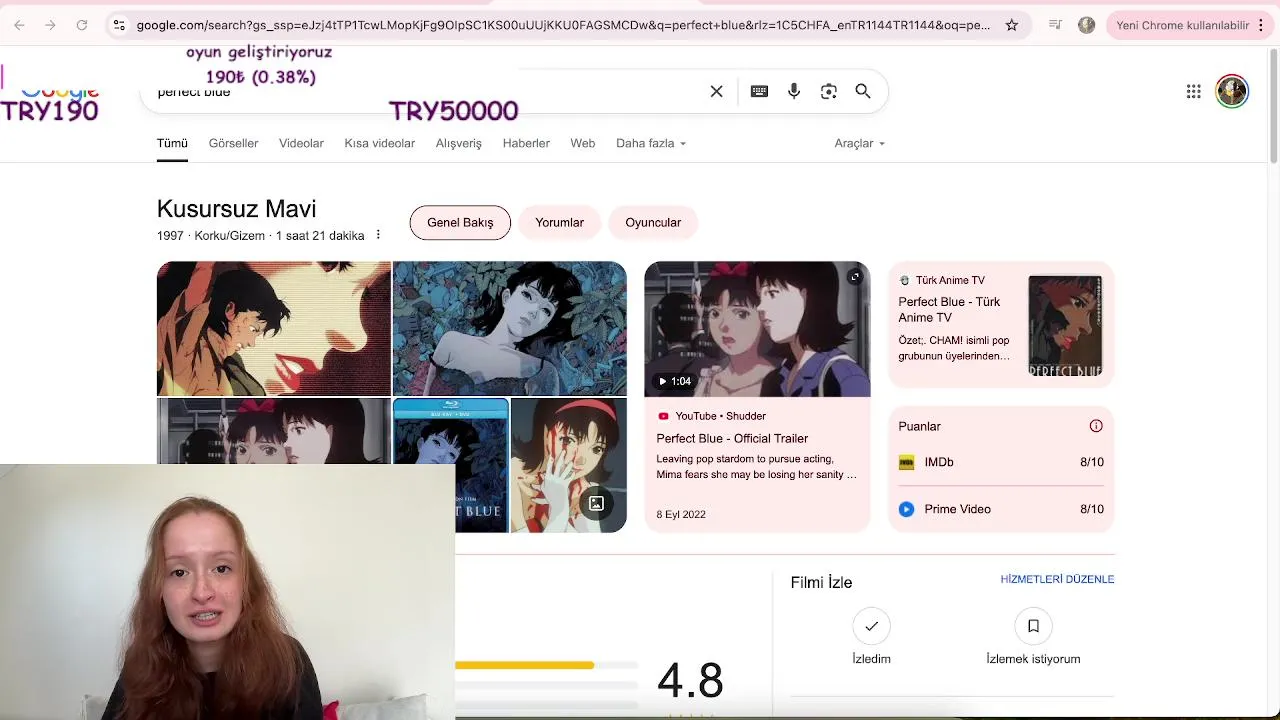
Task: Click the Prime Video rating logo
Action: pyautogui.click(x=906, y=509)
